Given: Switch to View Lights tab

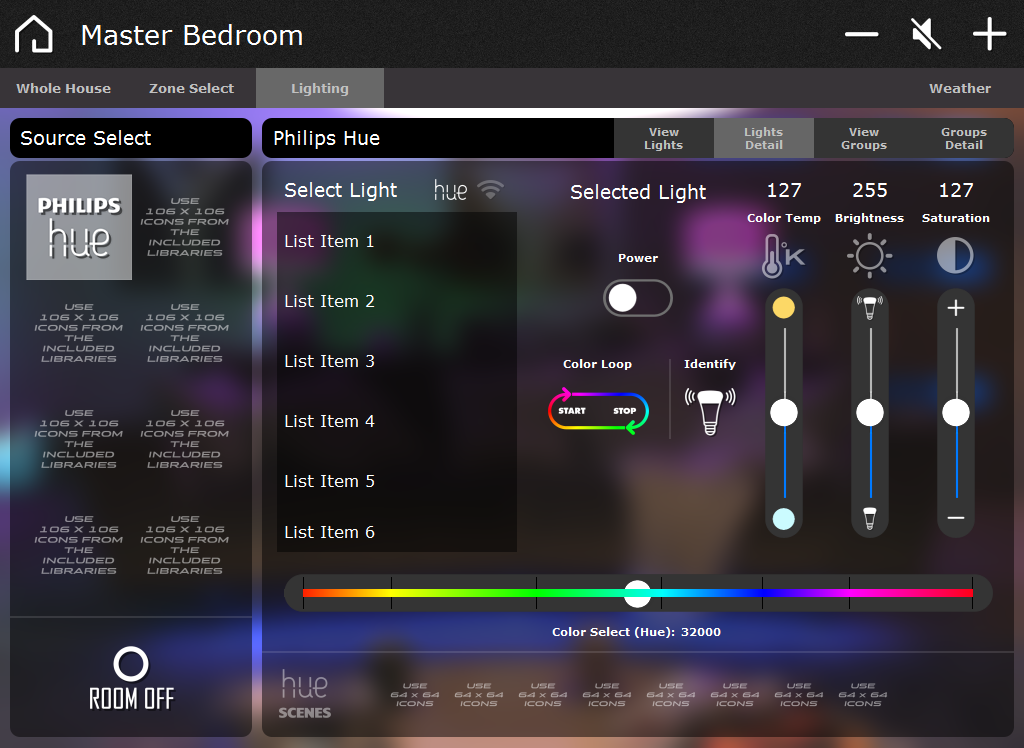Looking at the screenshot, I should [x=664, y=138].
